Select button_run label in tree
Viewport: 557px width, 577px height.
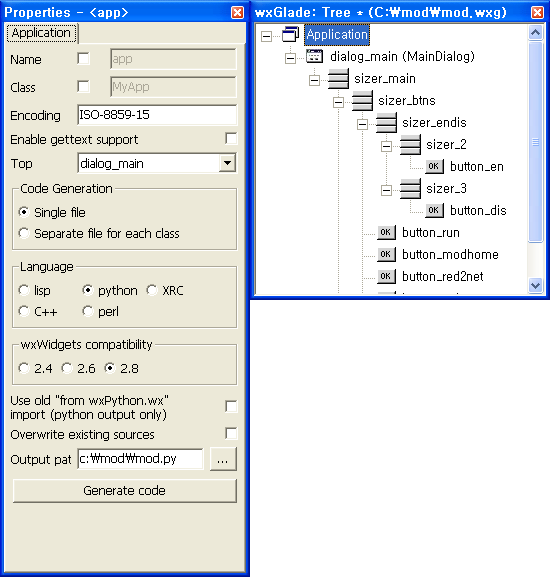(431, 233)
